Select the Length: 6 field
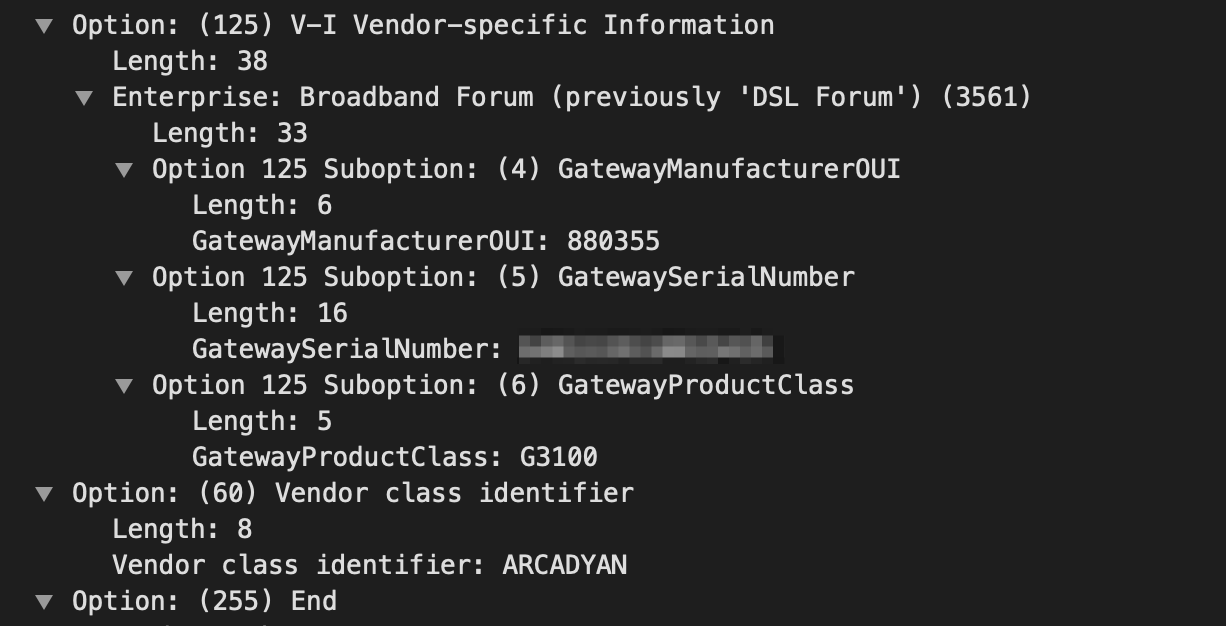The width and height of the screenshot is (1226, 626). point(262,205)
